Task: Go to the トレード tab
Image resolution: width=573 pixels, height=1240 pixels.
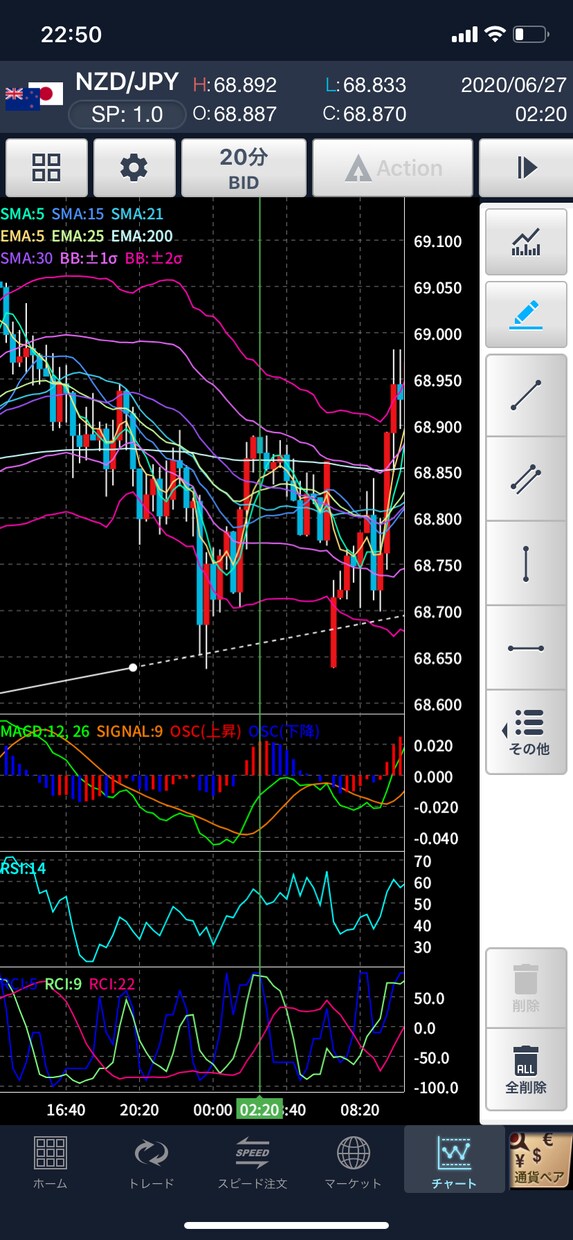Action: (x=151, y=1162)
